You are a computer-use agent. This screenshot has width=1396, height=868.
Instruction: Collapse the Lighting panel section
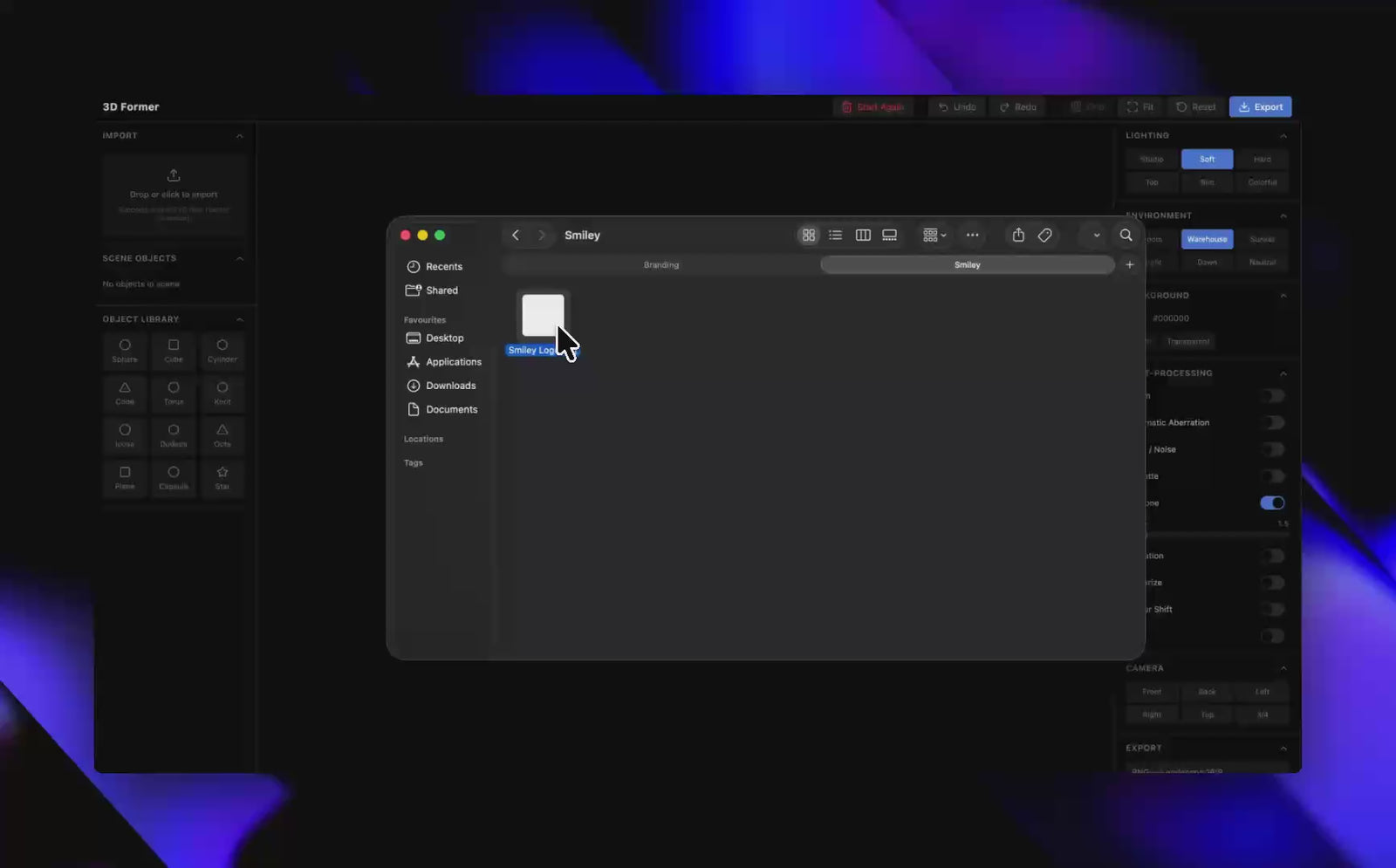1283,136
